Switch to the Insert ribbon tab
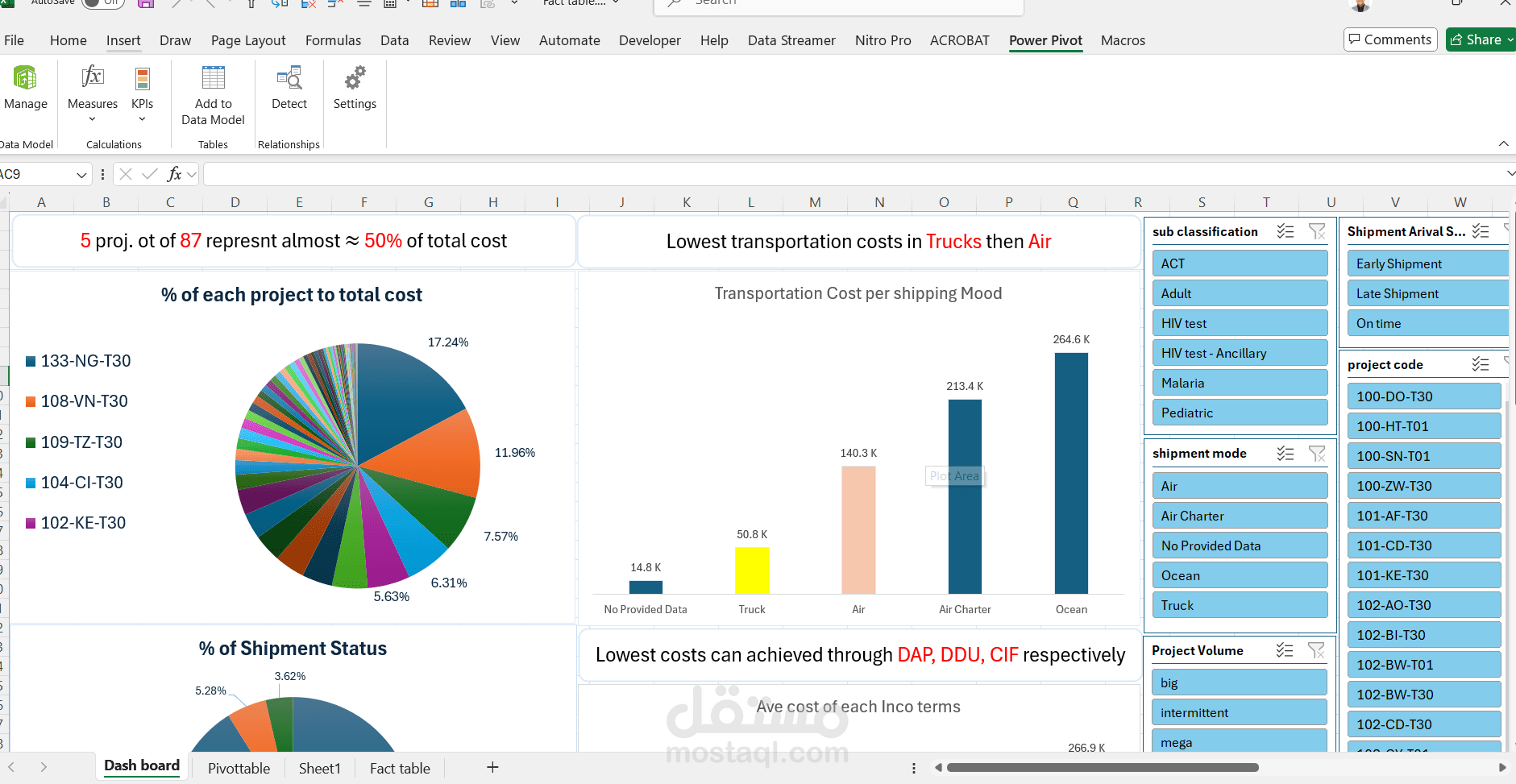 (x=123, y=40)
